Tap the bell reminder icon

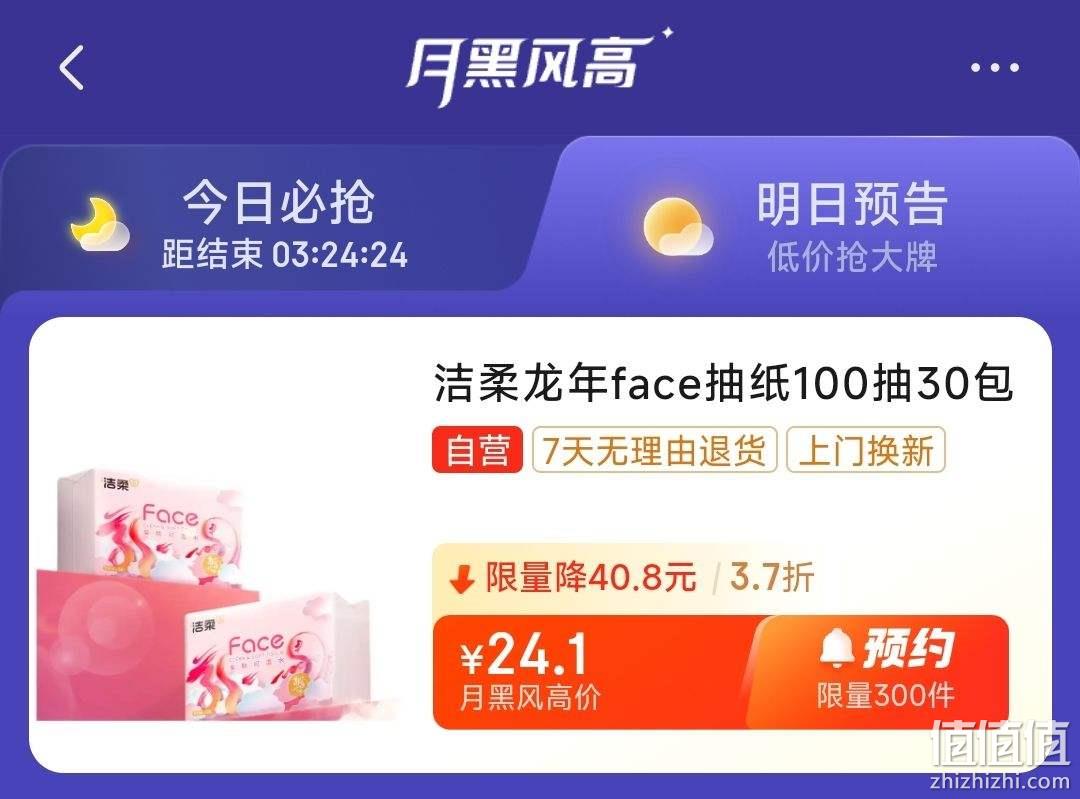[x=838, y=647]
